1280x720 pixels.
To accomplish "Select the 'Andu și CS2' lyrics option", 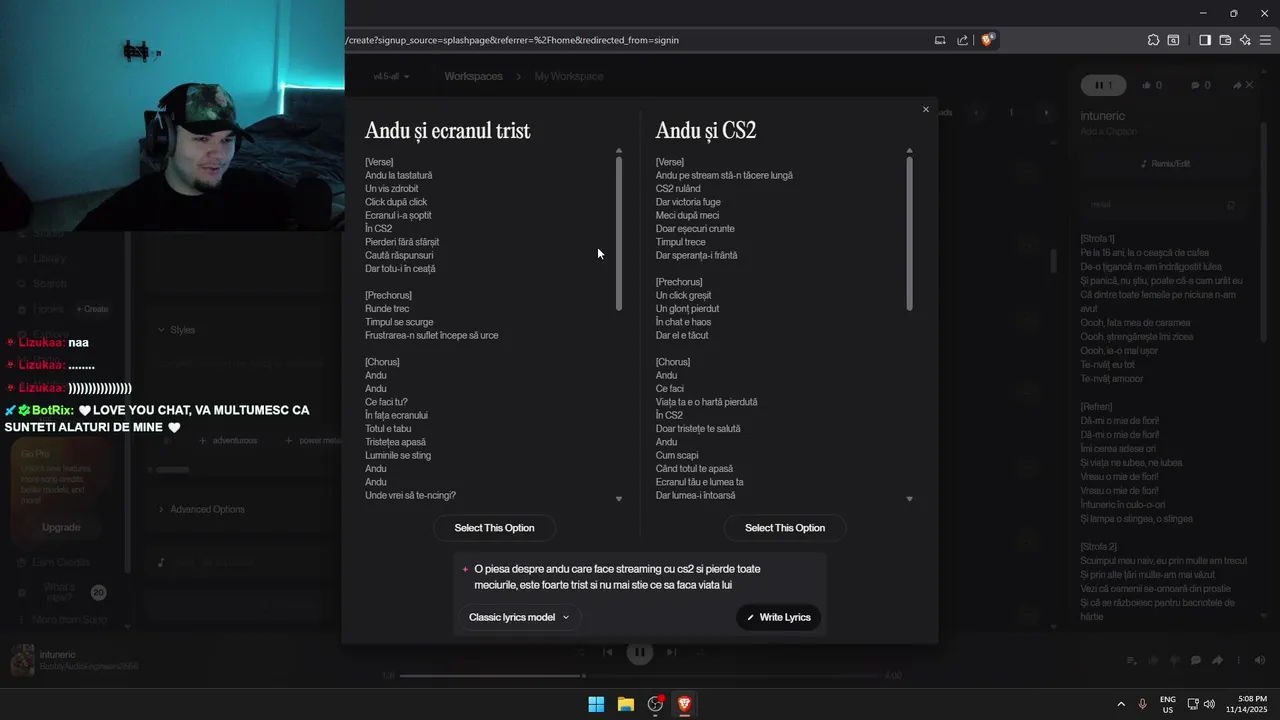I will tap(785, 528).
